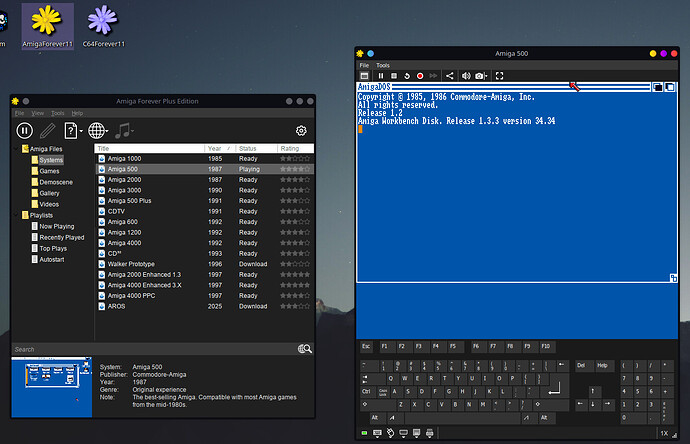Viewport: 690px width, 444px height.
Task: Click the share icon in the Amiga 500 toolbar
Action: [x=449, y=76]
